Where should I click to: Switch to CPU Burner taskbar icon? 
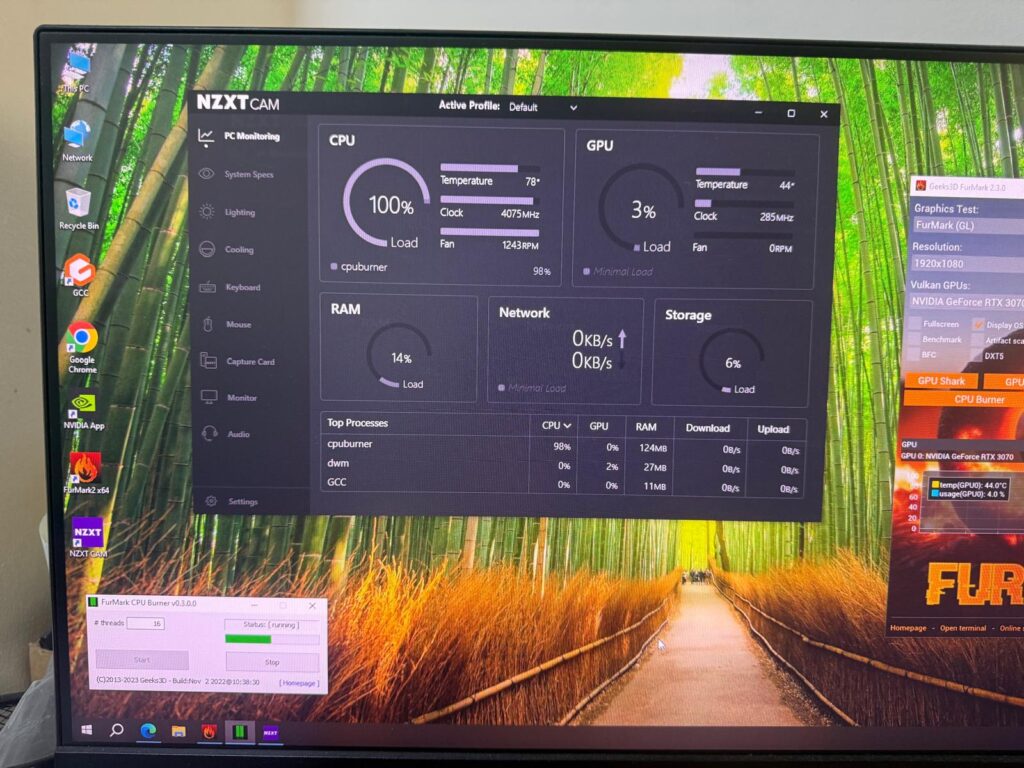pos(240,732)
